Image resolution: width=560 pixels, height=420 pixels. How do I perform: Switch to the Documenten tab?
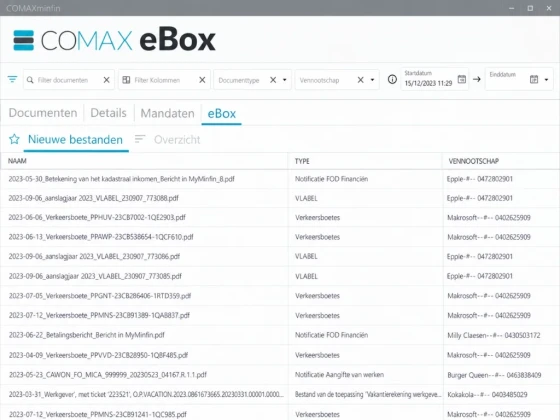[x=43, y=113]
